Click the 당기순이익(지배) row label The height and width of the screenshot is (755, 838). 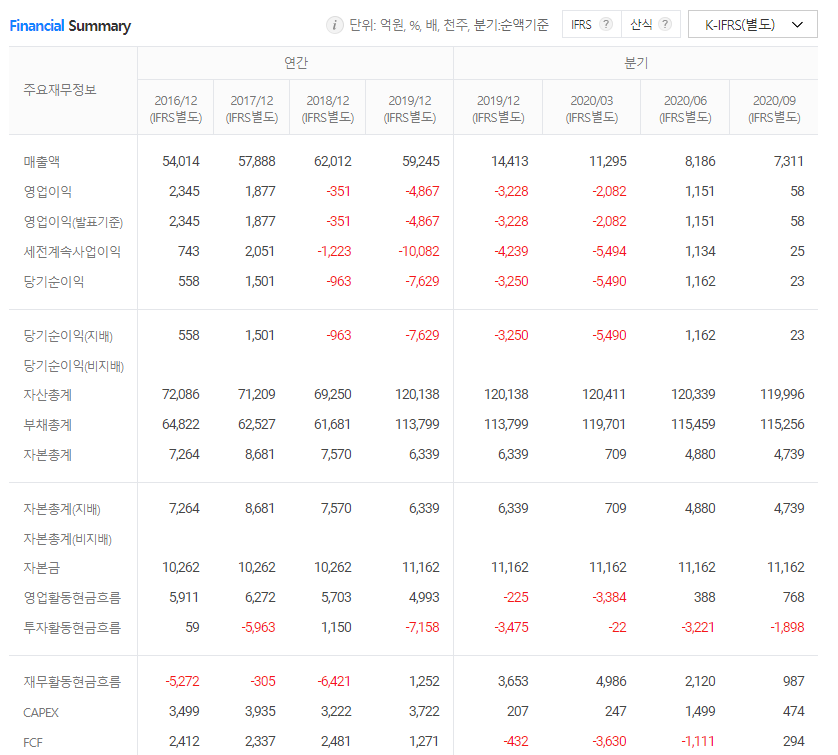(68, 336)
